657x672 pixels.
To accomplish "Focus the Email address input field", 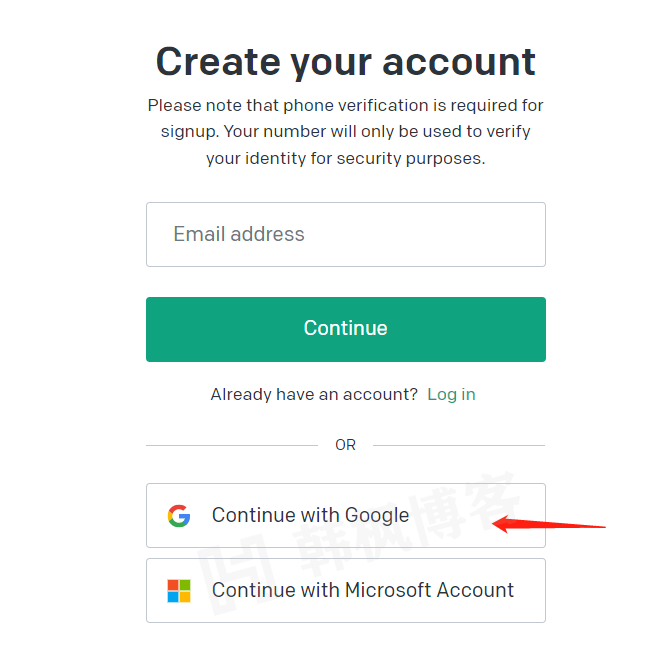I will click(x=346, y=235).
